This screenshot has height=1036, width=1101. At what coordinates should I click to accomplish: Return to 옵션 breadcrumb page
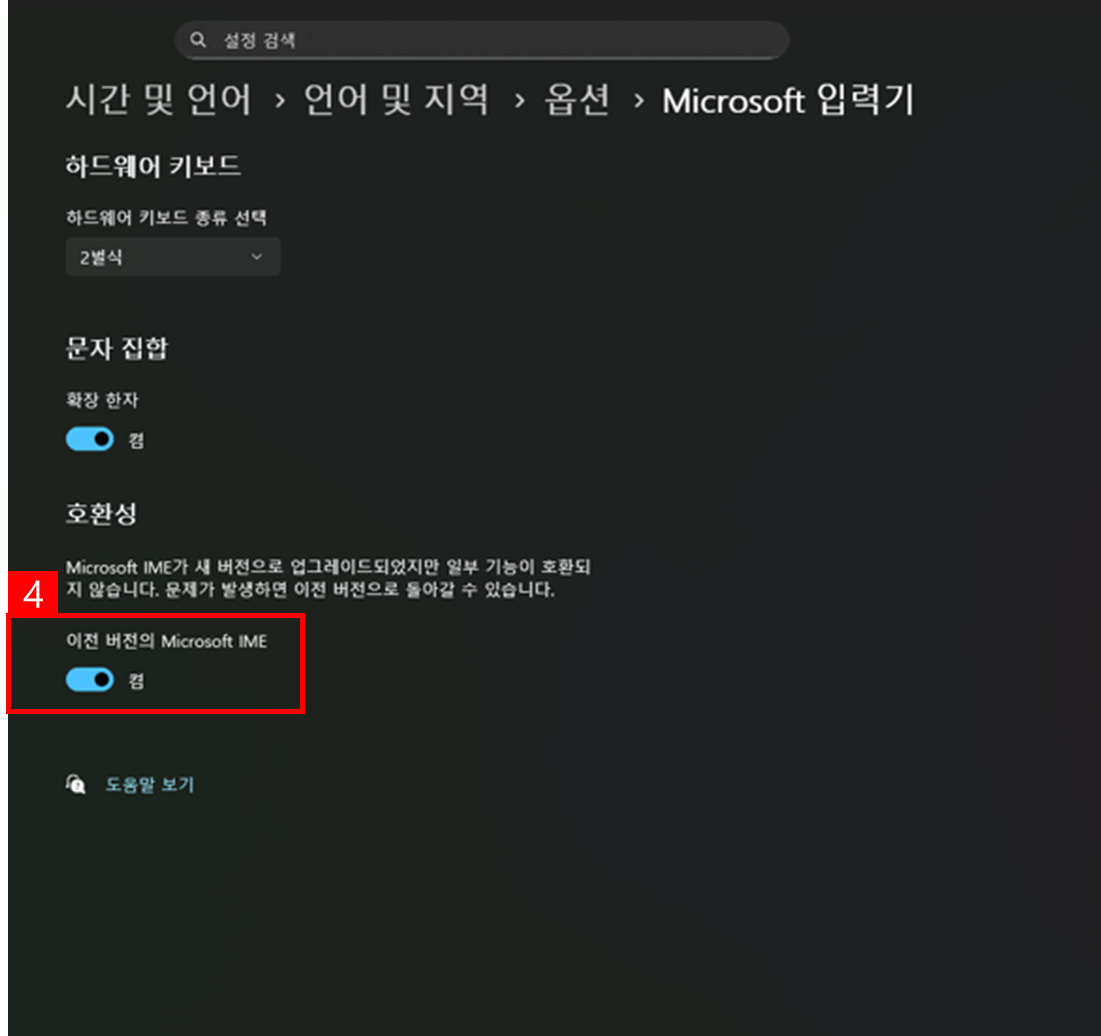click(x=577, y=99)
